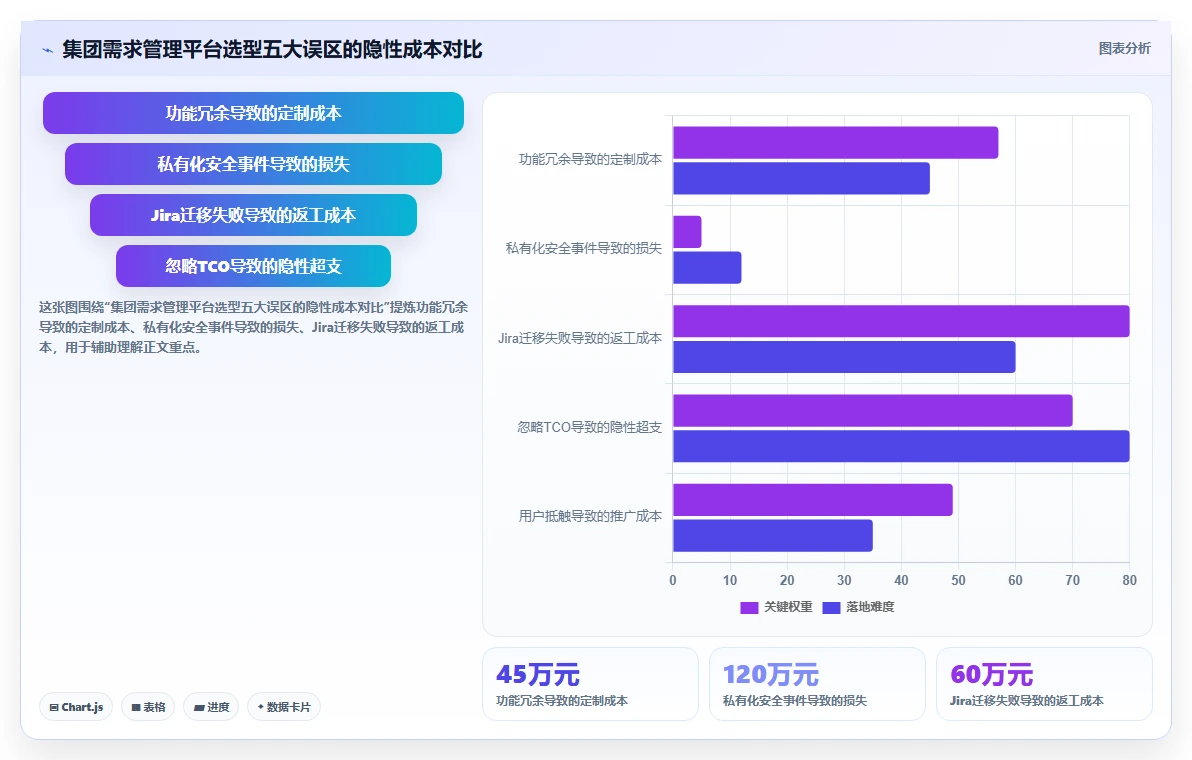
Task: Click purple bar for 忽略TCO导致的隐性超支
Action: coord(873,410)
